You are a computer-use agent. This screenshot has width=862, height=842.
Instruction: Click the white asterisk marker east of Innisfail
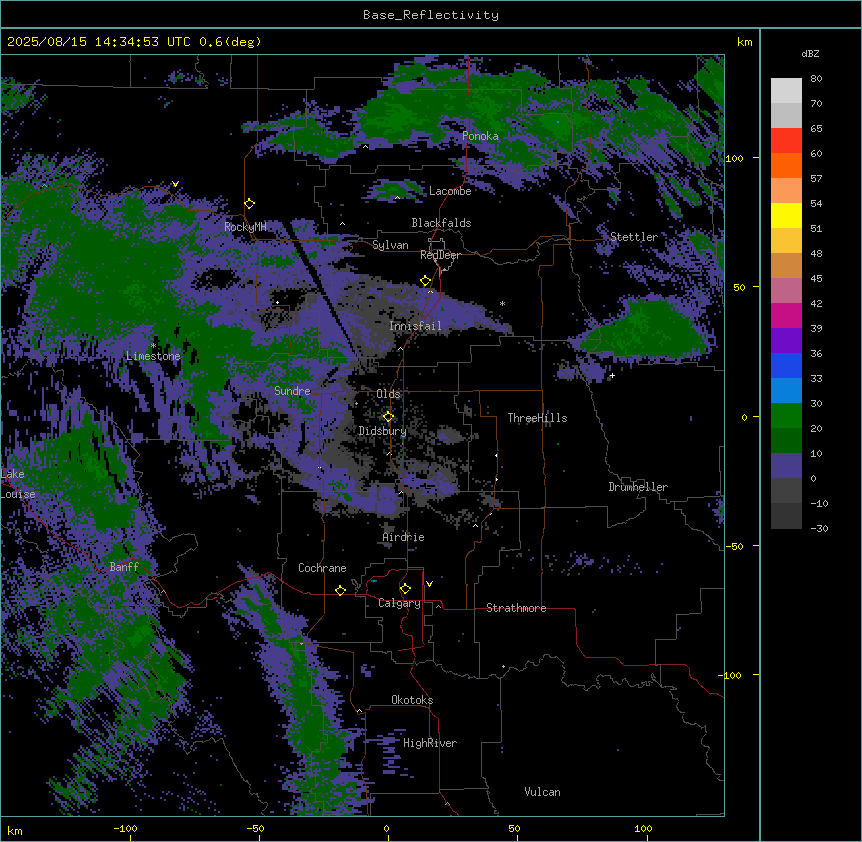coord(502,304)
